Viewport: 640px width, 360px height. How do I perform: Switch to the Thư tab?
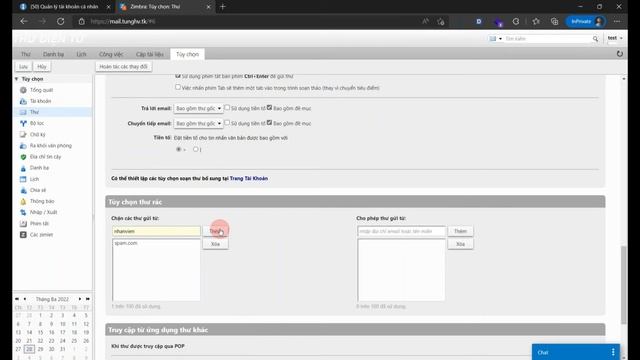click(x=26, y=54)
